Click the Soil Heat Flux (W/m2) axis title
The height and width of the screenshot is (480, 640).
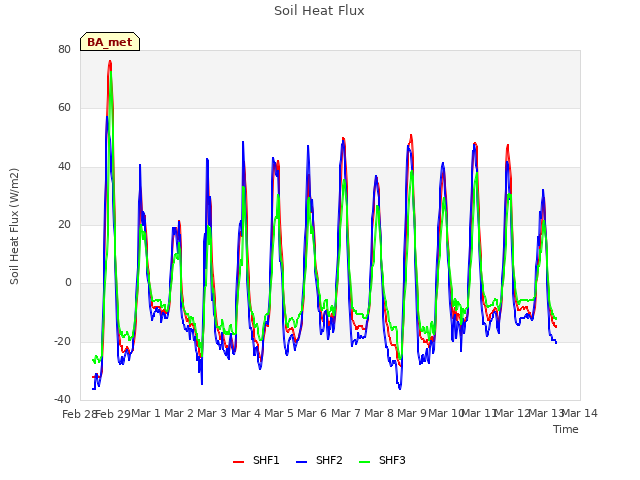14,226
